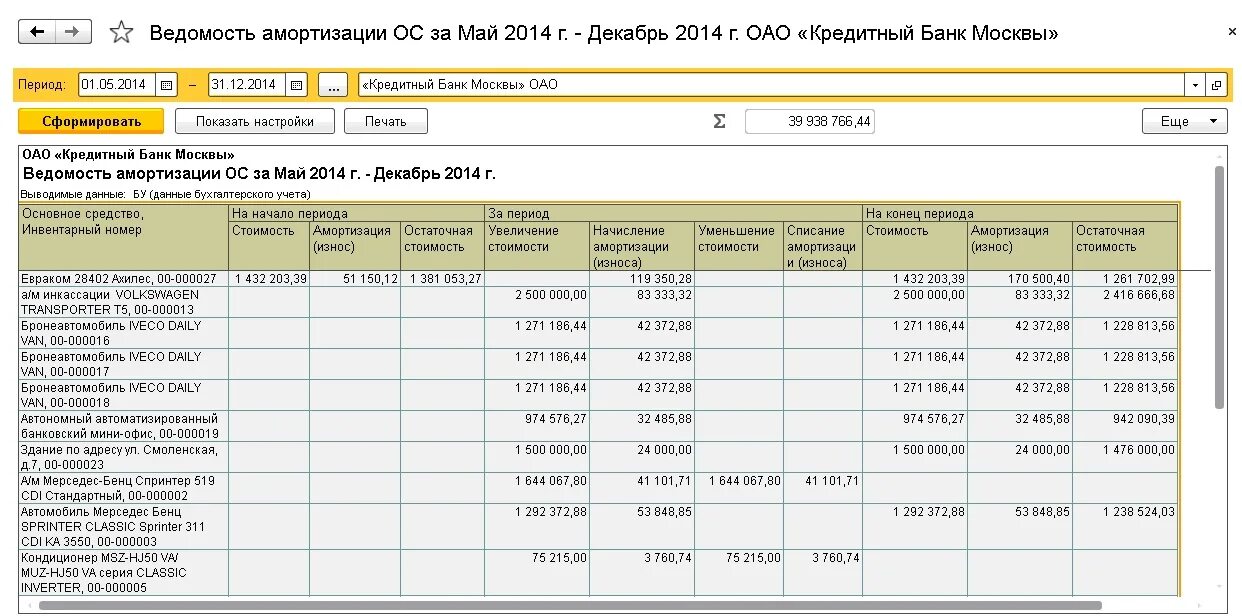Click Списание амортизации и износа header
The height and width of the screenshot is (616, 1242).
[x=823, y=246]
